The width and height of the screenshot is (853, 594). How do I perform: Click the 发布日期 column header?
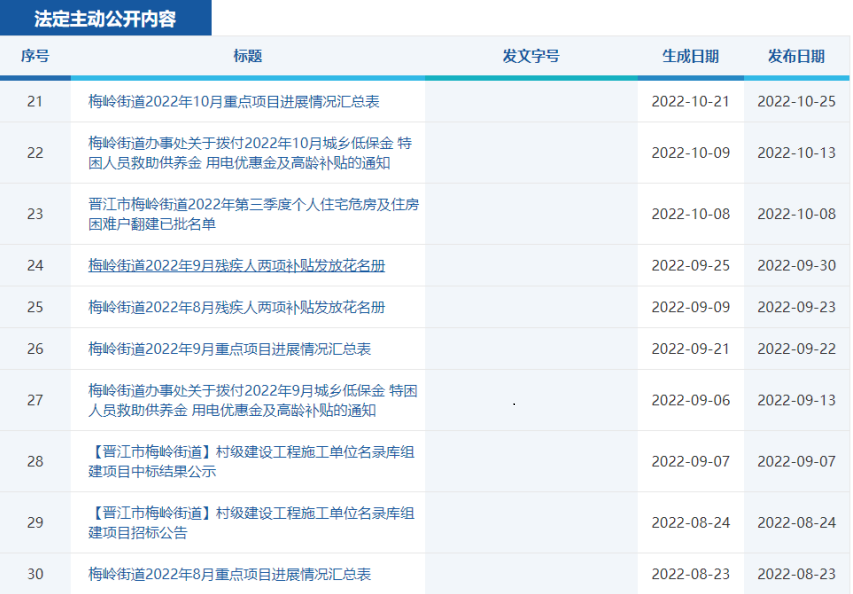coord(796,57)
